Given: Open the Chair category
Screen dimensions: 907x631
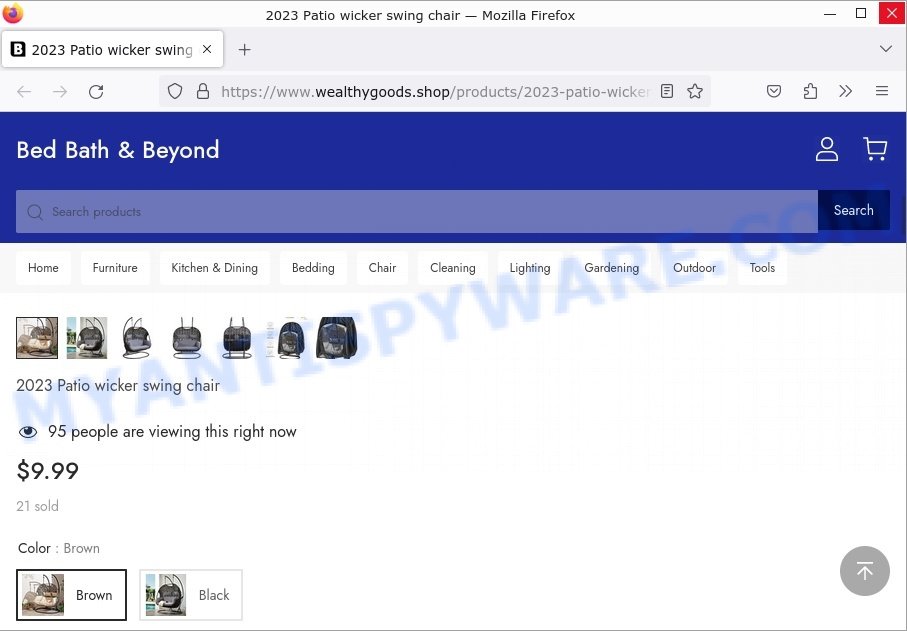Looking at the screenshot, I should click(x=382, y=268).
